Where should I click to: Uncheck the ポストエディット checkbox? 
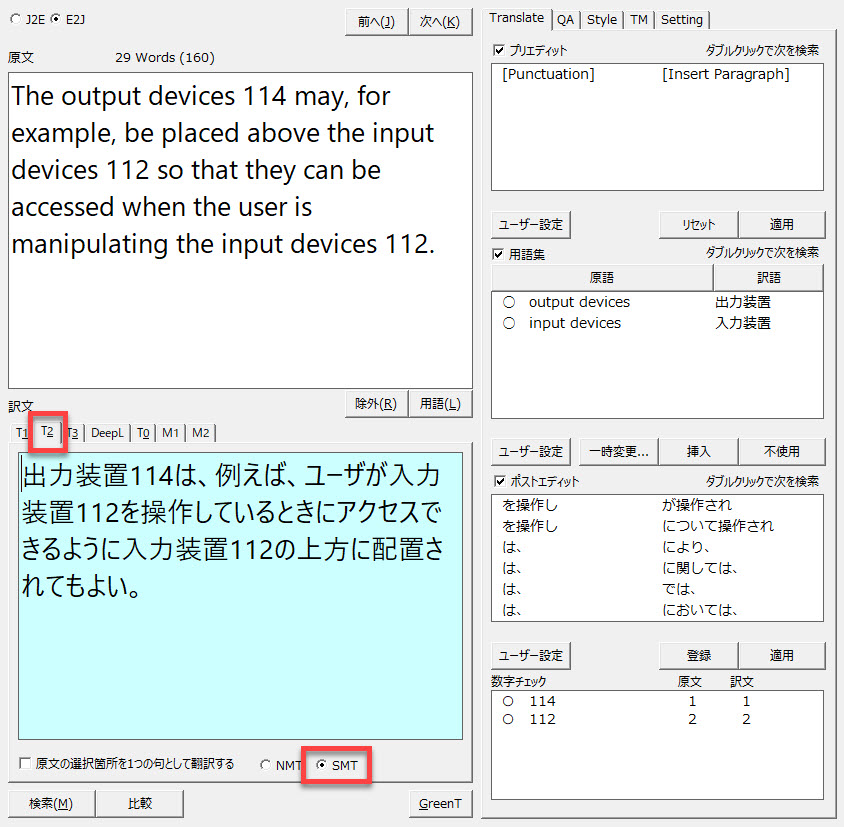[x=500, y=482]
